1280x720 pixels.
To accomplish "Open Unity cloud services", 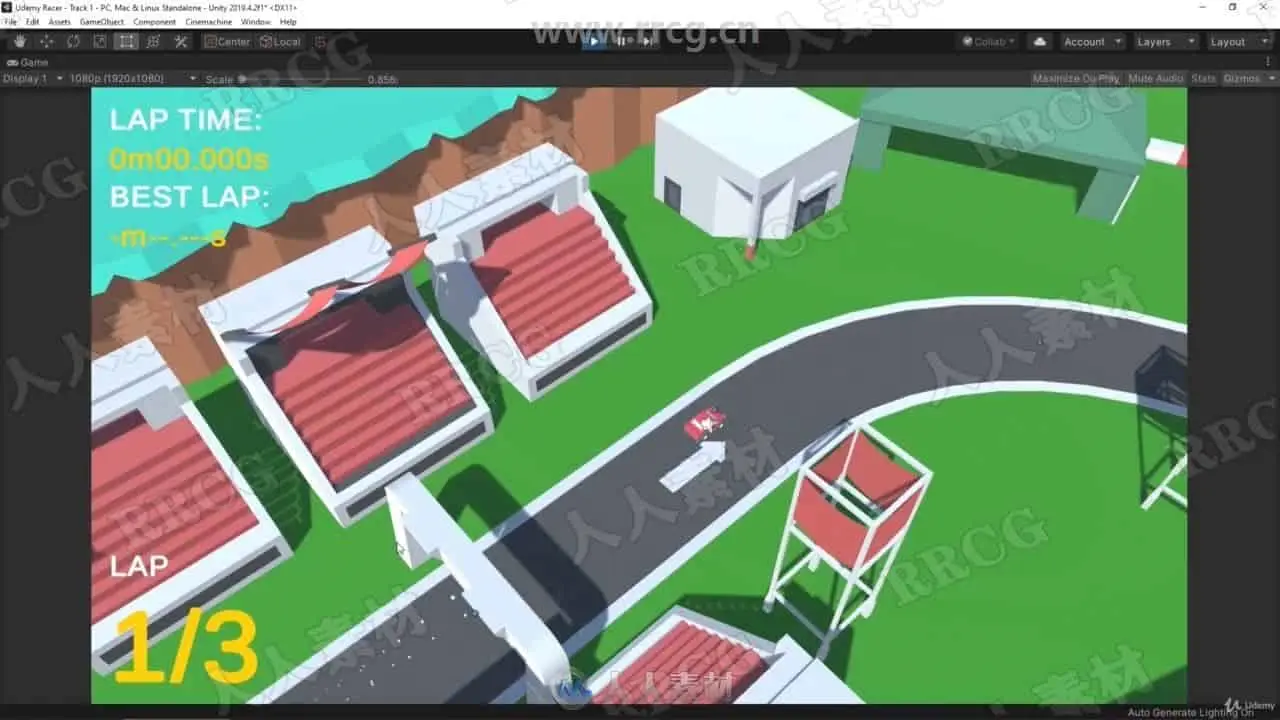I will [1040, 42].
